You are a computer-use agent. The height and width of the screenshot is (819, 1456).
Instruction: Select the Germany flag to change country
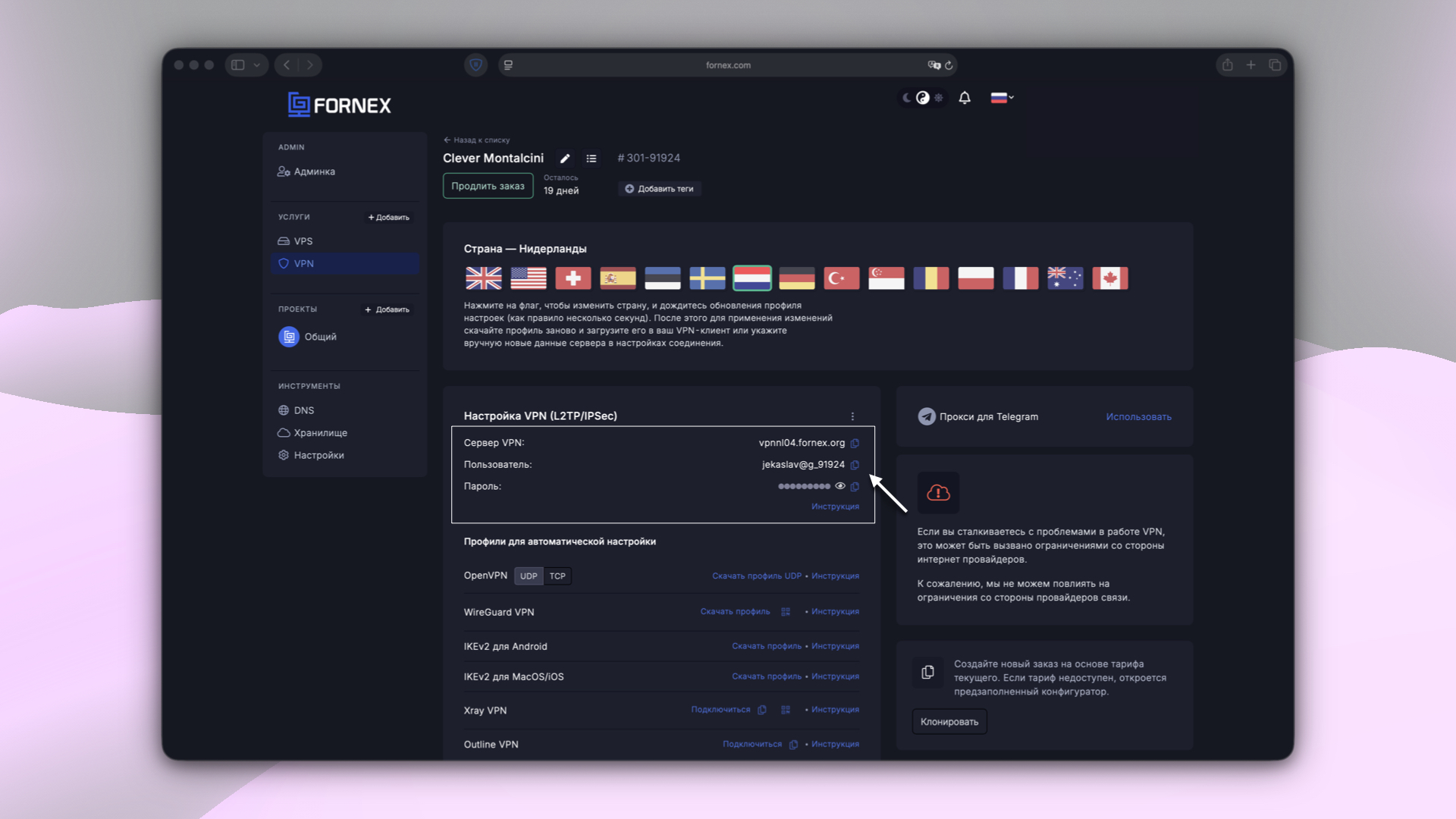coord(796,278)
